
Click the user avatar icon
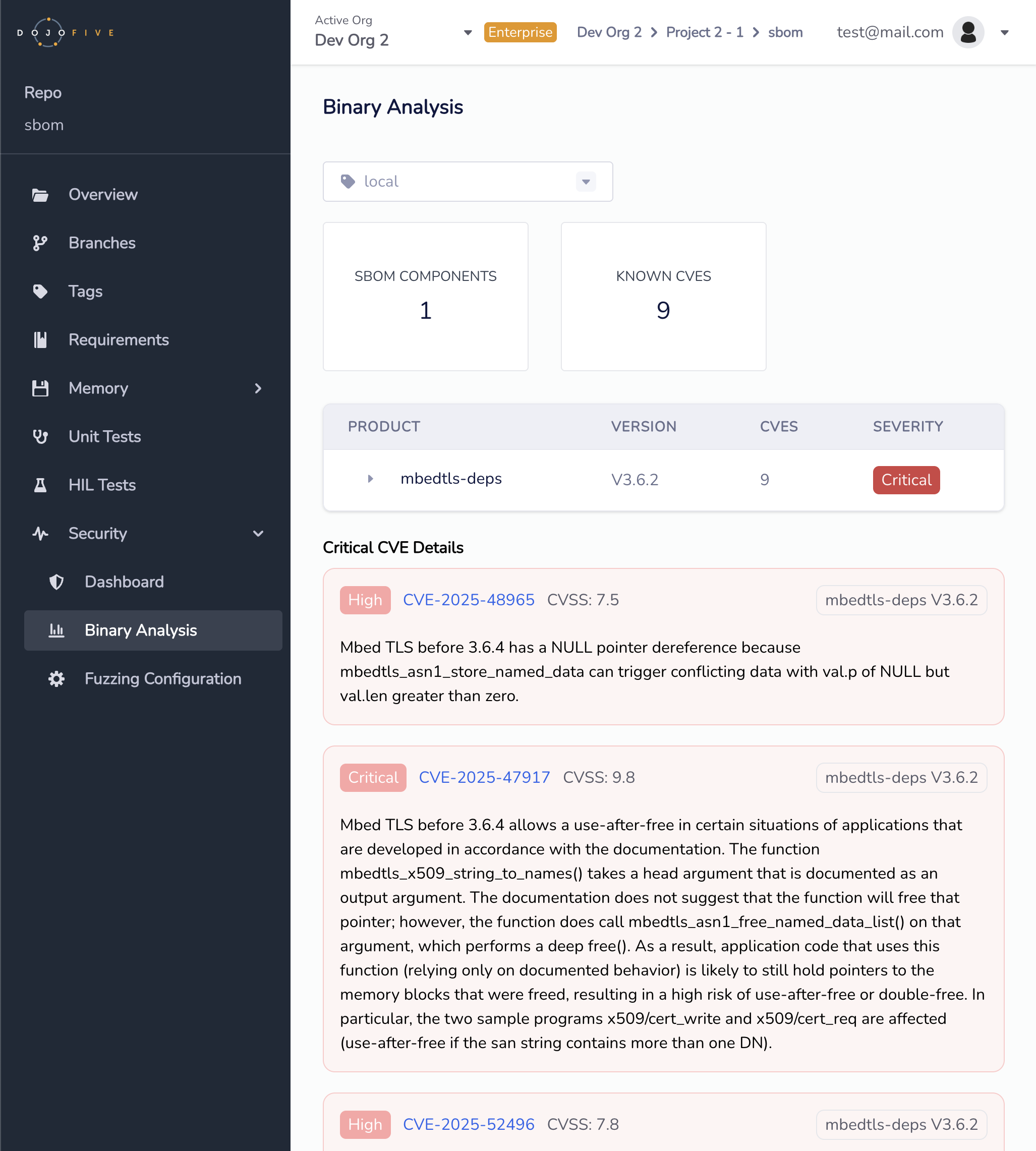coord(968,32)
